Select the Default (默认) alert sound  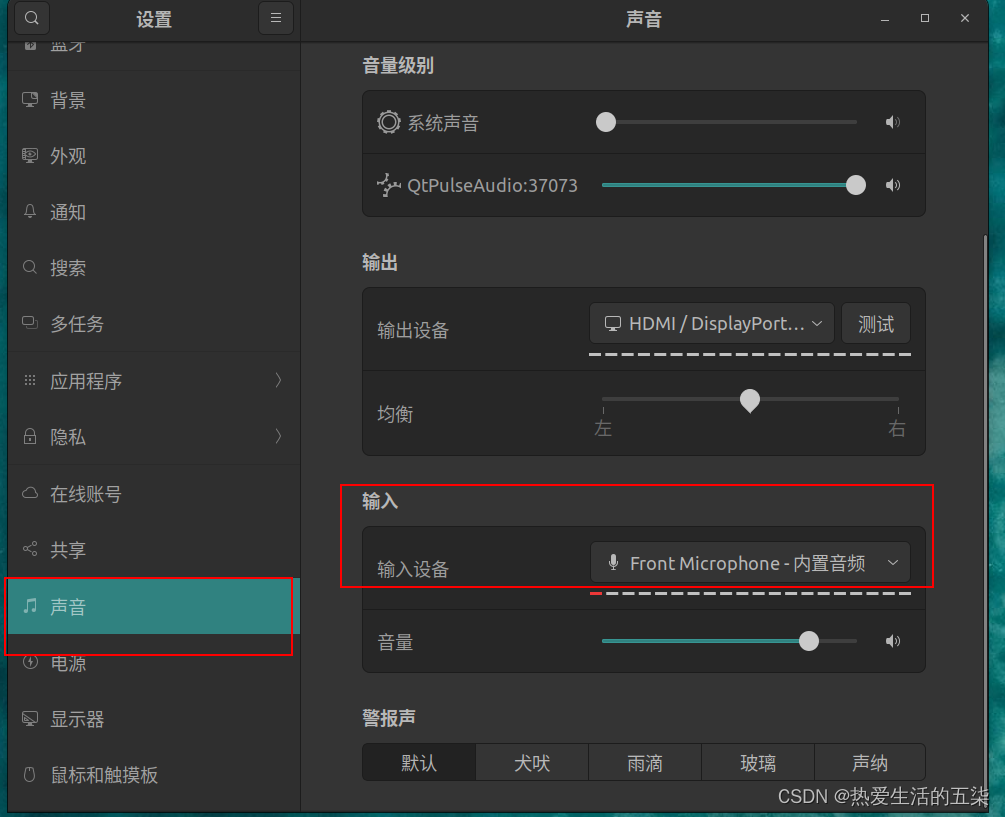(419, 763)
